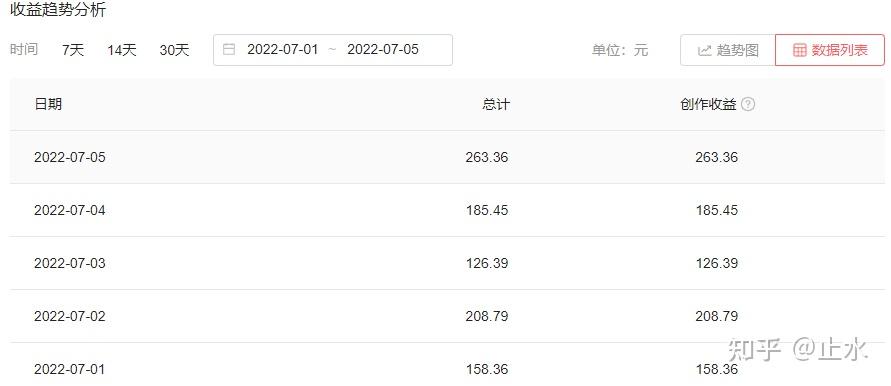Viewport: 891px width, 386px height.
Task: Select the 7天 time range
Action: tap(73, 50)
